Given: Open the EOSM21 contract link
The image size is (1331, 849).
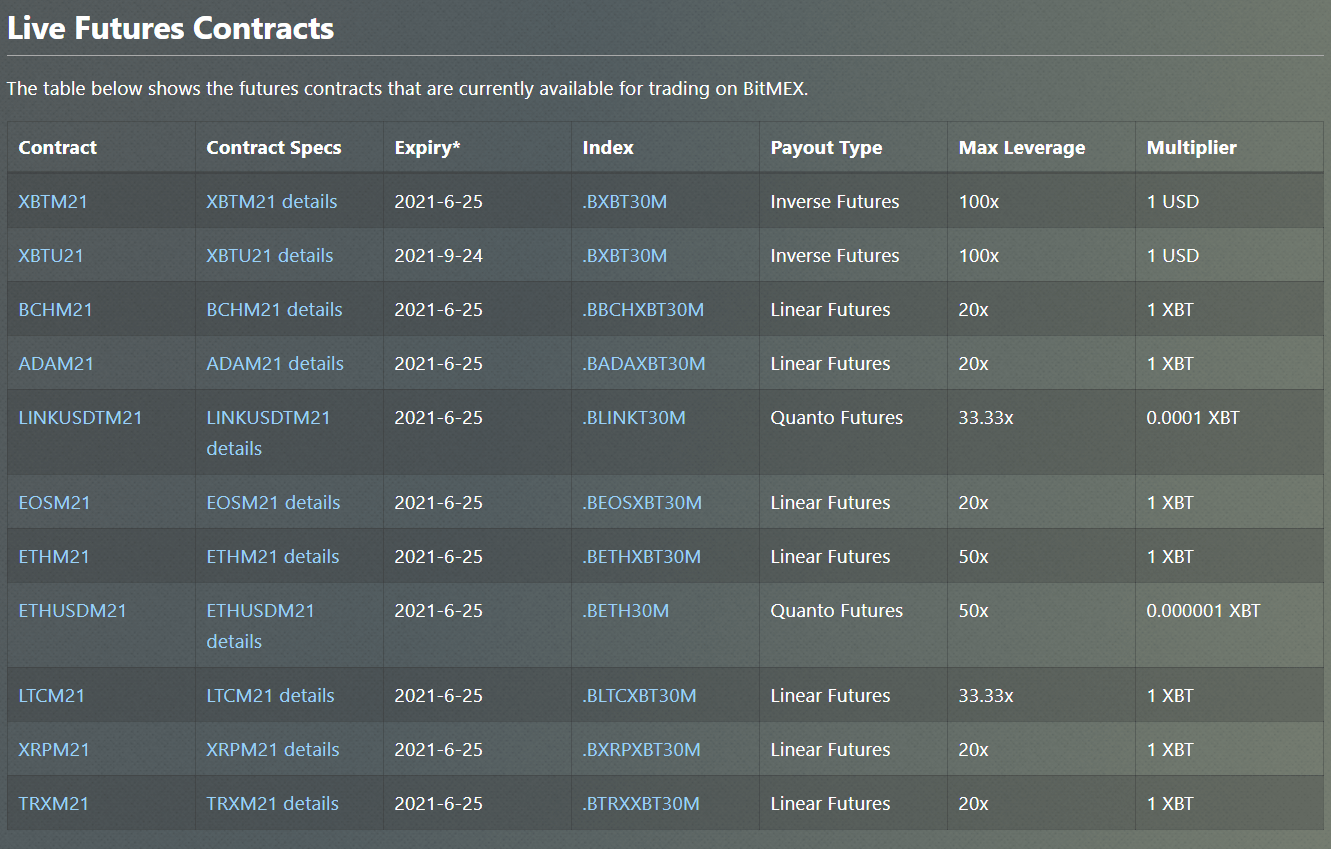Looking at the screenshot, I should point(54,503).
